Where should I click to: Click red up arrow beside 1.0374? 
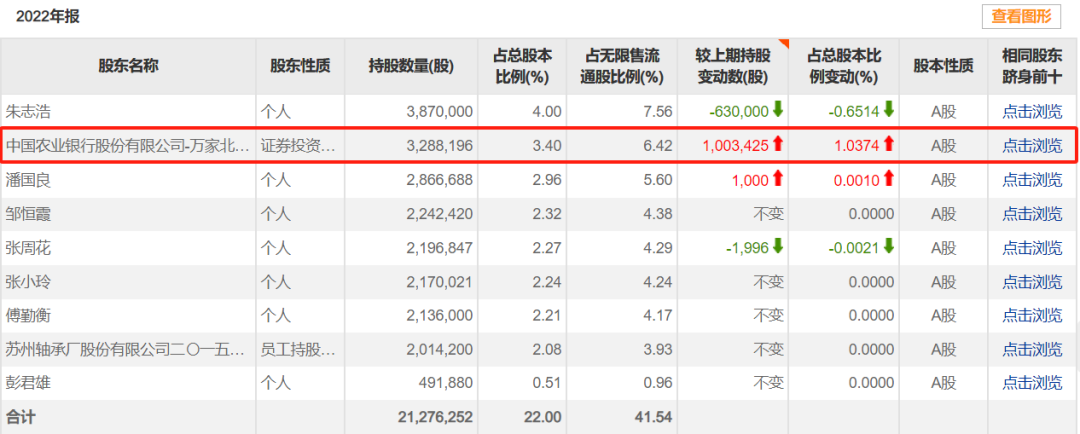click(x=889, y=144)
